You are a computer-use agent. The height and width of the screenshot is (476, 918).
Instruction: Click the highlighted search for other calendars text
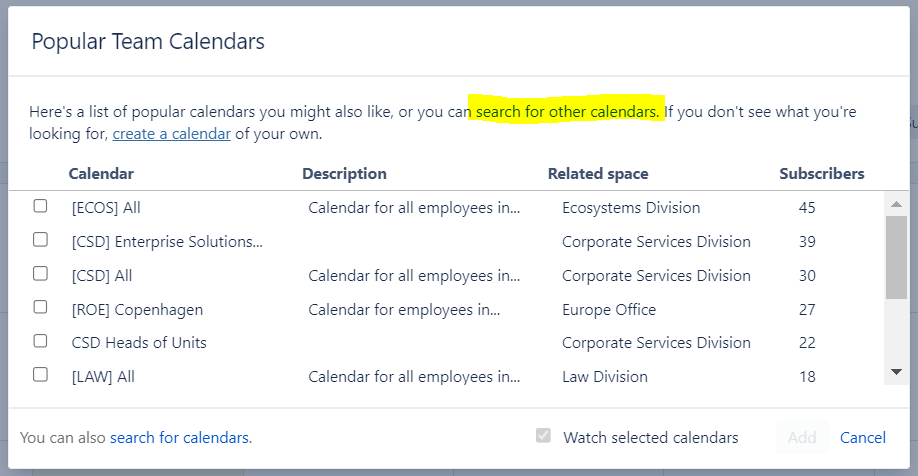[x=567, y=112]
